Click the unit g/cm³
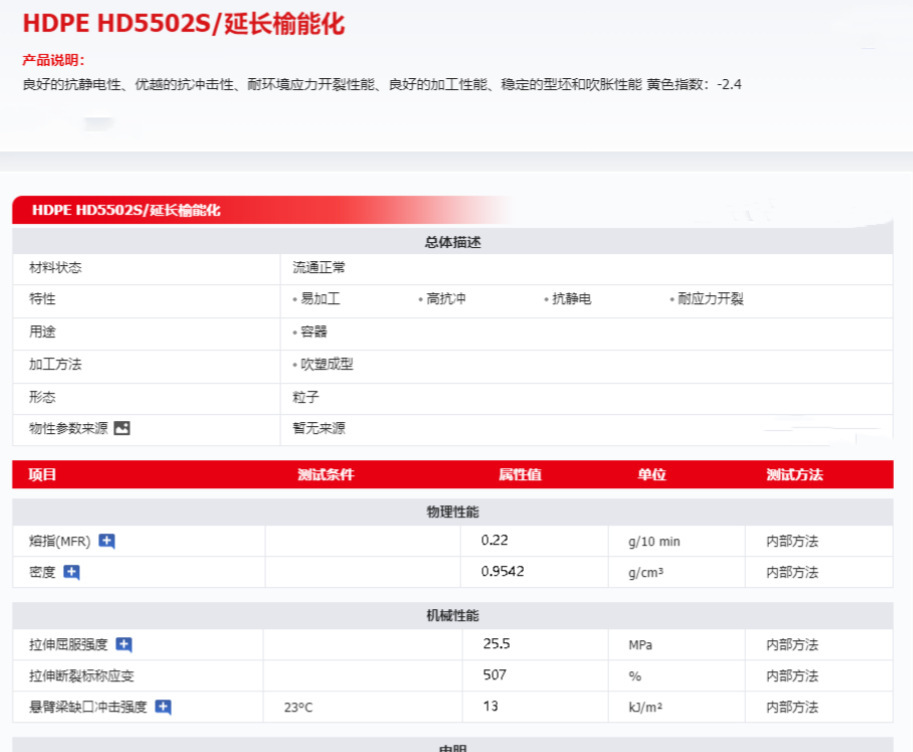Viewport: 913px width, 752px height. (x=646, y=573)
